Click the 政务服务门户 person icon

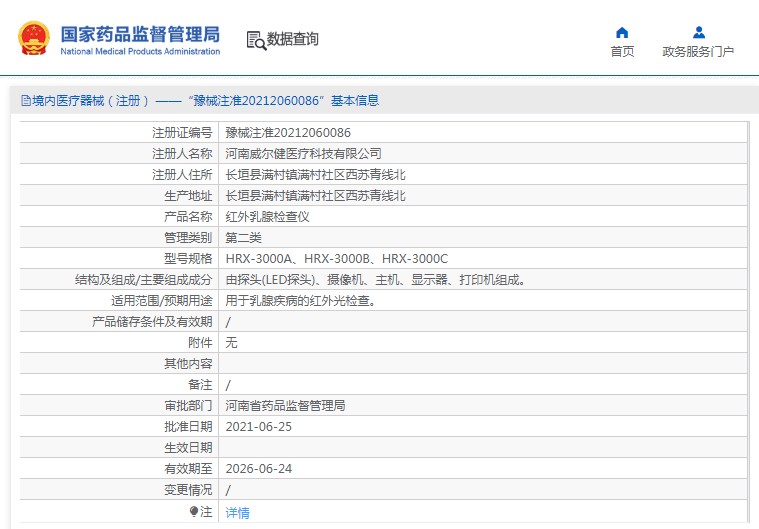(698, 32)
